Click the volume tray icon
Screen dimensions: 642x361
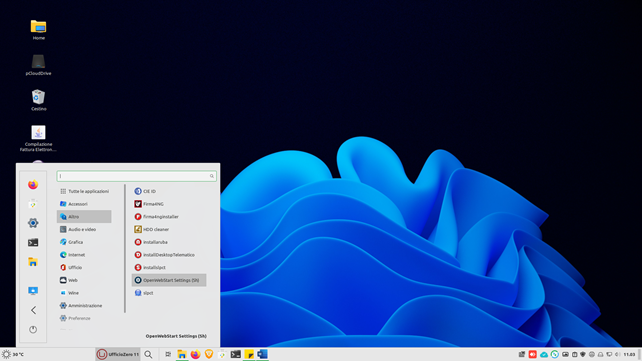[x=617, y=354]
